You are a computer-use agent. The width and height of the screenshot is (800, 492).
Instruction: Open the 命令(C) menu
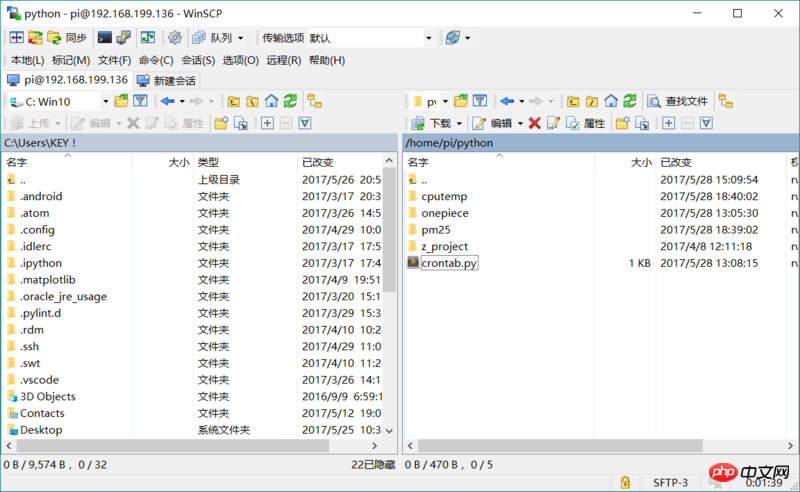coord(156,60)
